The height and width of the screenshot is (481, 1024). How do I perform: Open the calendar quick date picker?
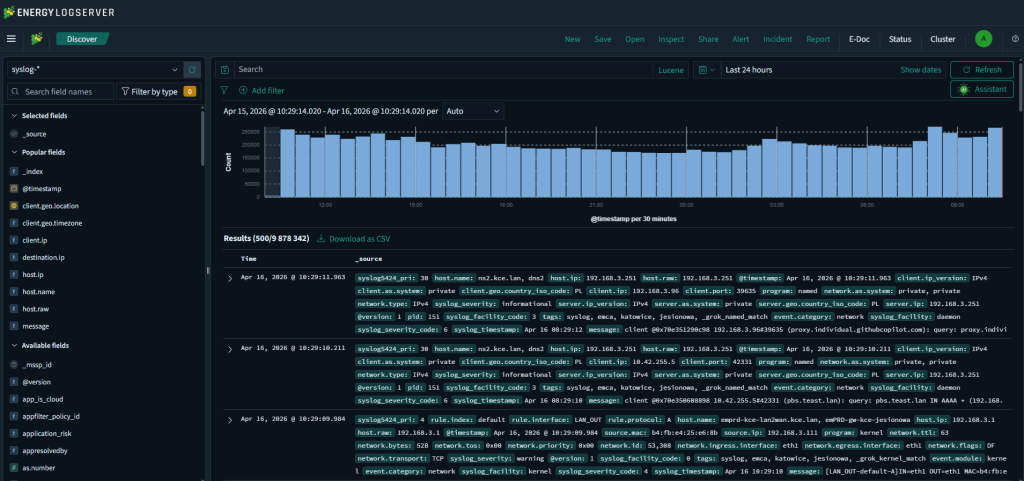tap(706, 70)
